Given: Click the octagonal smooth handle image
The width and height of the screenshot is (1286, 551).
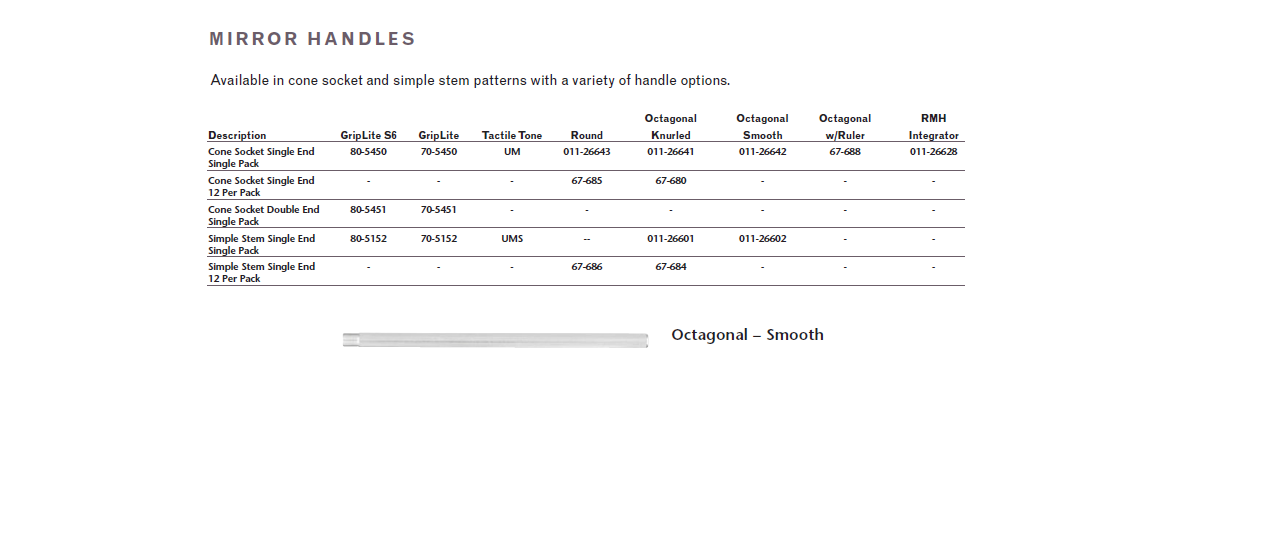Looking at the screenshot, I should (x=495, y=340).
